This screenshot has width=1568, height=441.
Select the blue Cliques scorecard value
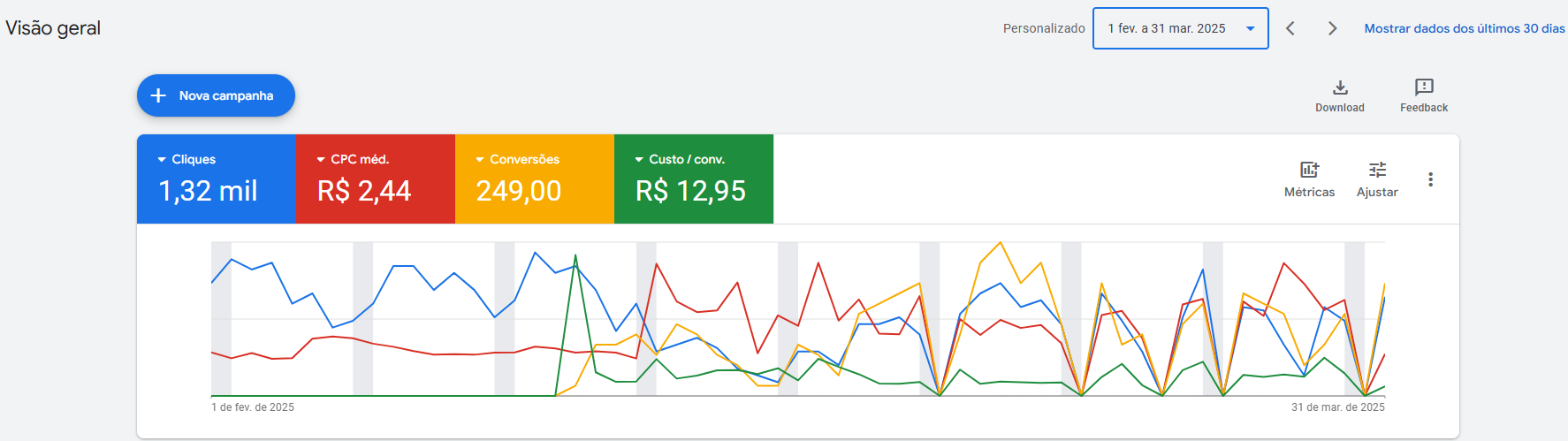(208, 191)
